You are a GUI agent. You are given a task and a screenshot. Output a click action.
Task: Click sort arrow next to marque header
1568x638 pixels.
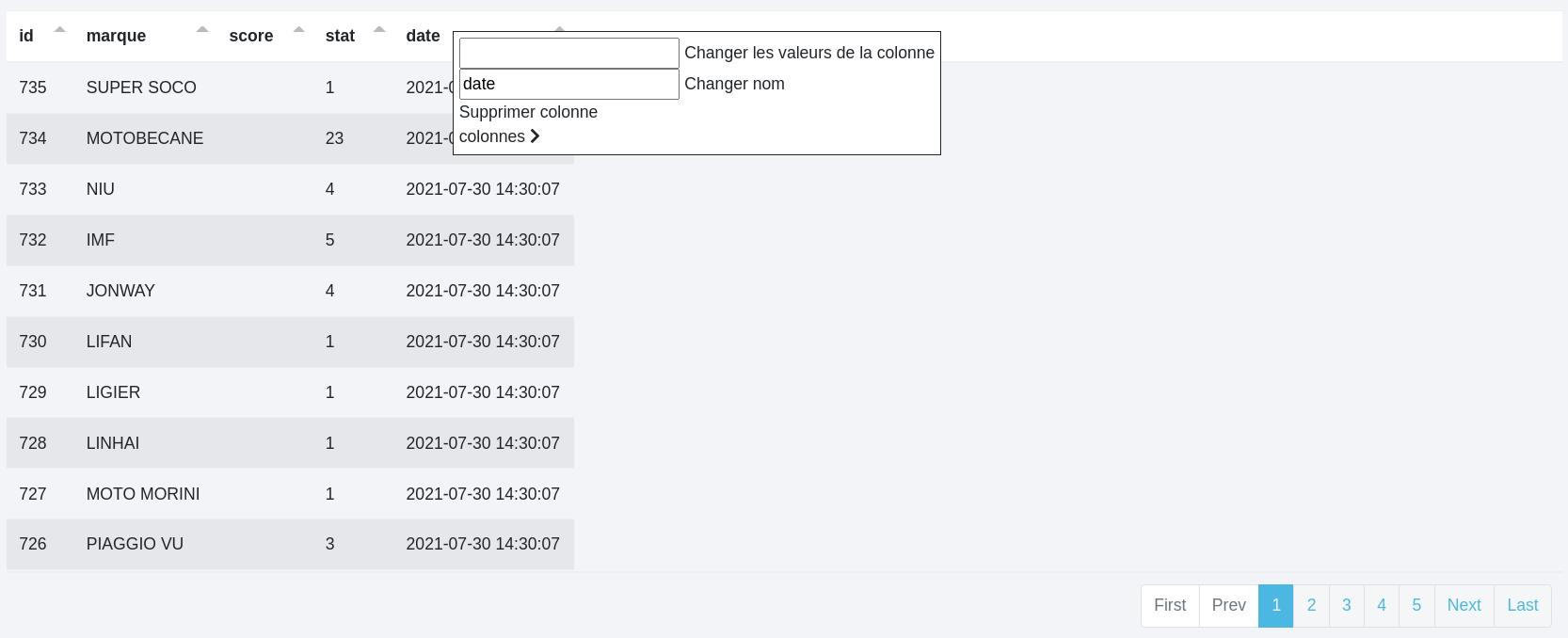(x=202, y=30)
